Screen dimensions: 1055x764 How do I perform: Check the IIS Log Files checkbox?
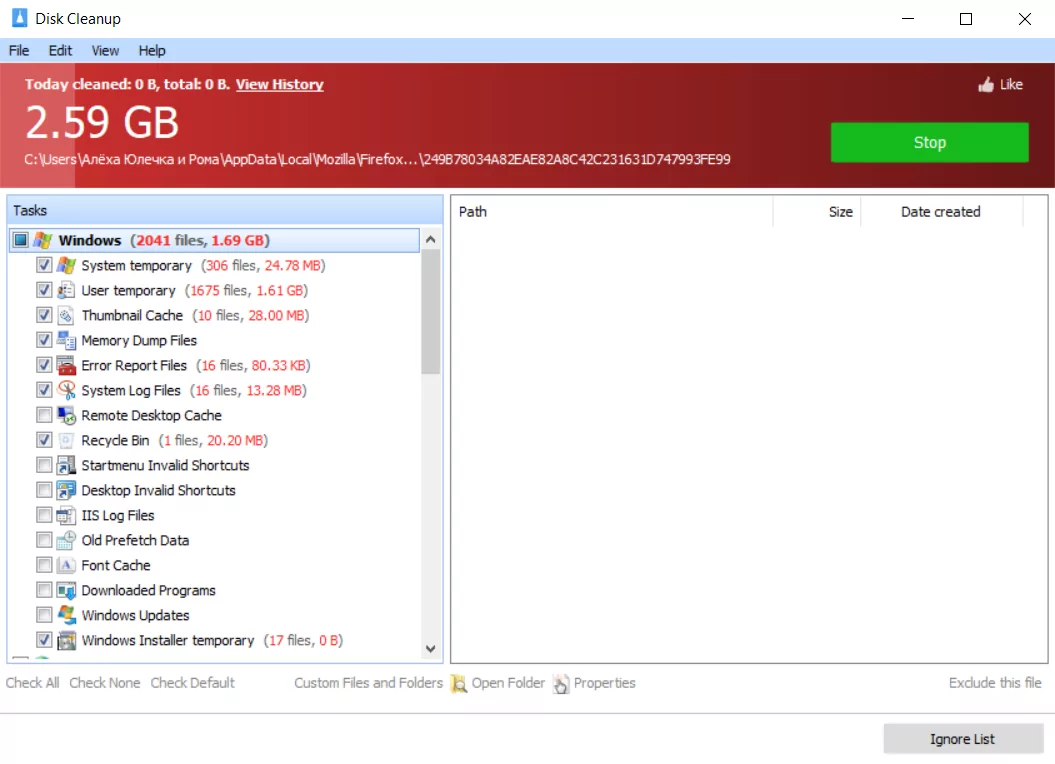44,515
